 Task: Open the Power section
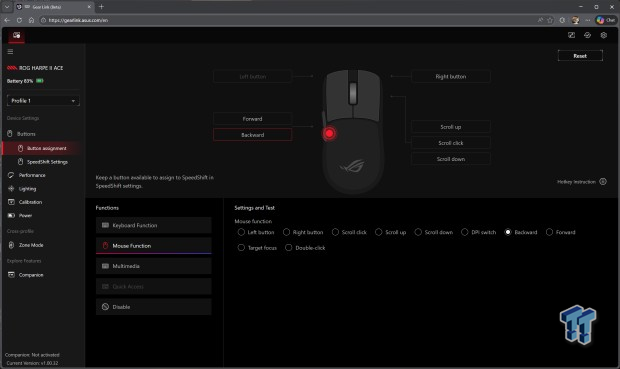coord(25,216)
